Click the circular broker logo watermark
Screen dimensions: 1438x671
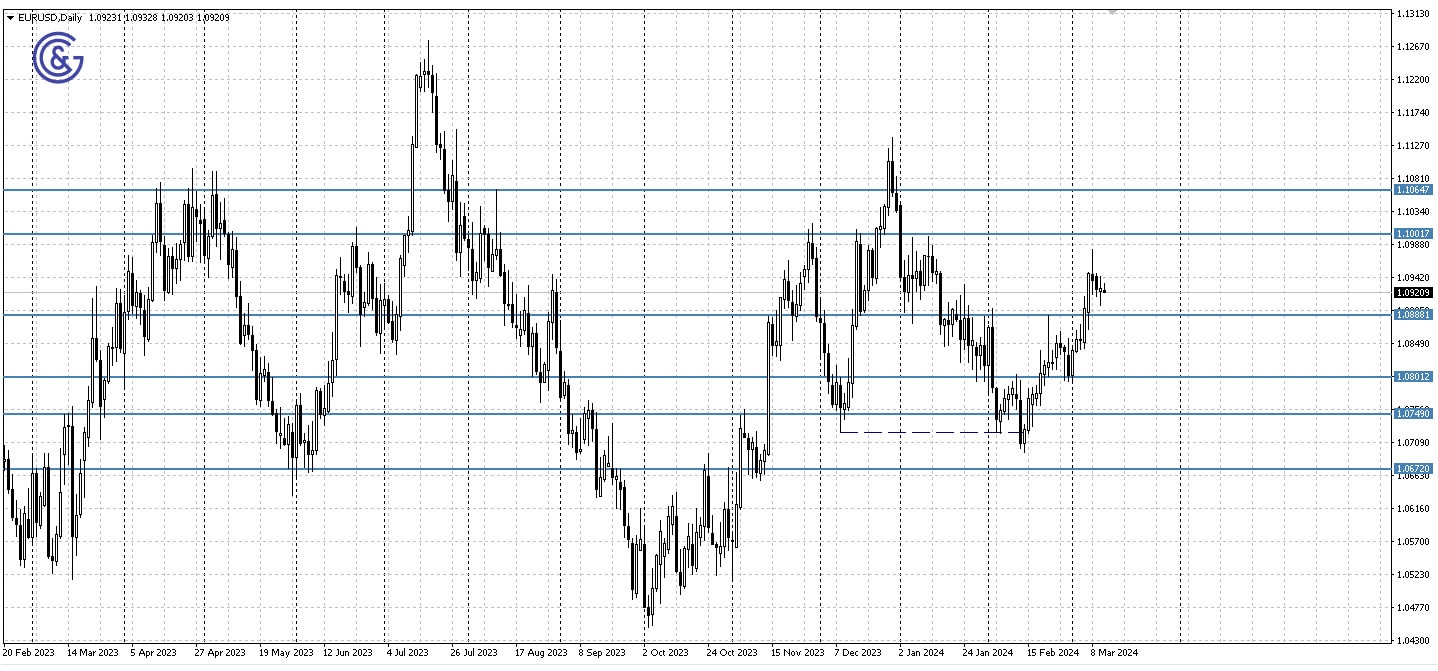[57, 57]
